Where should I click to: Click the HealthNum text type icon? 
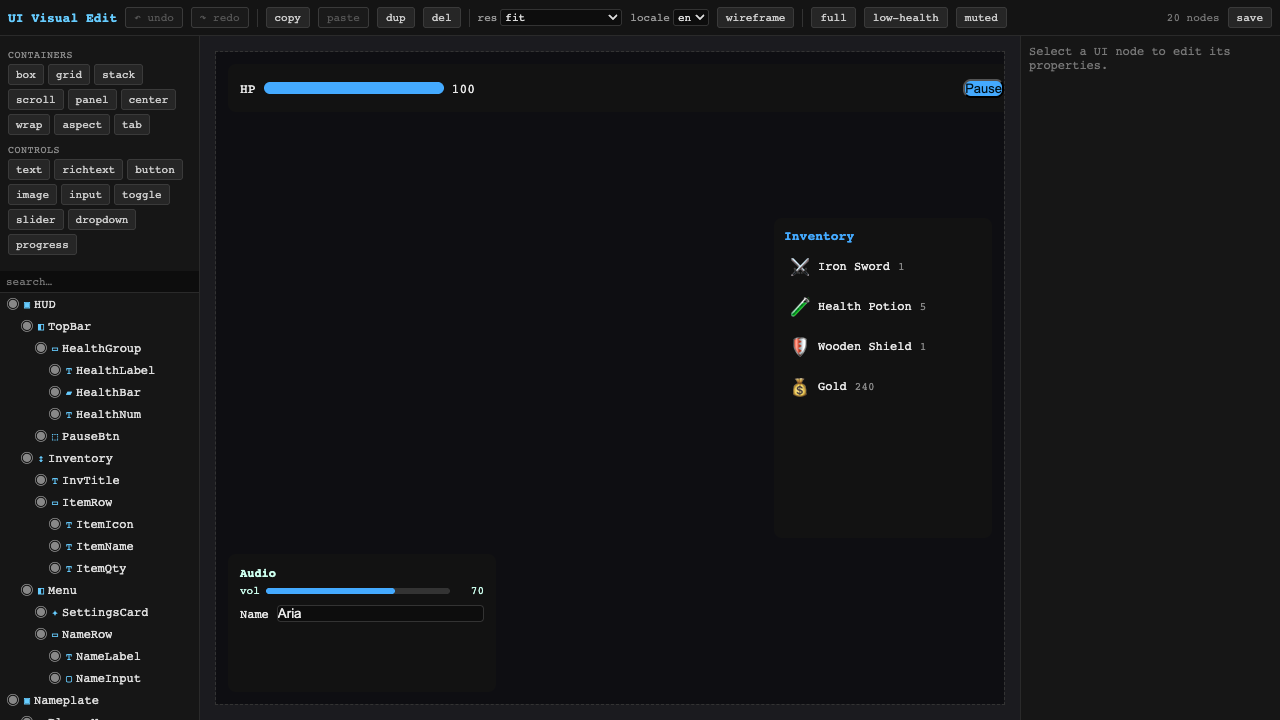tap(69, 415)
